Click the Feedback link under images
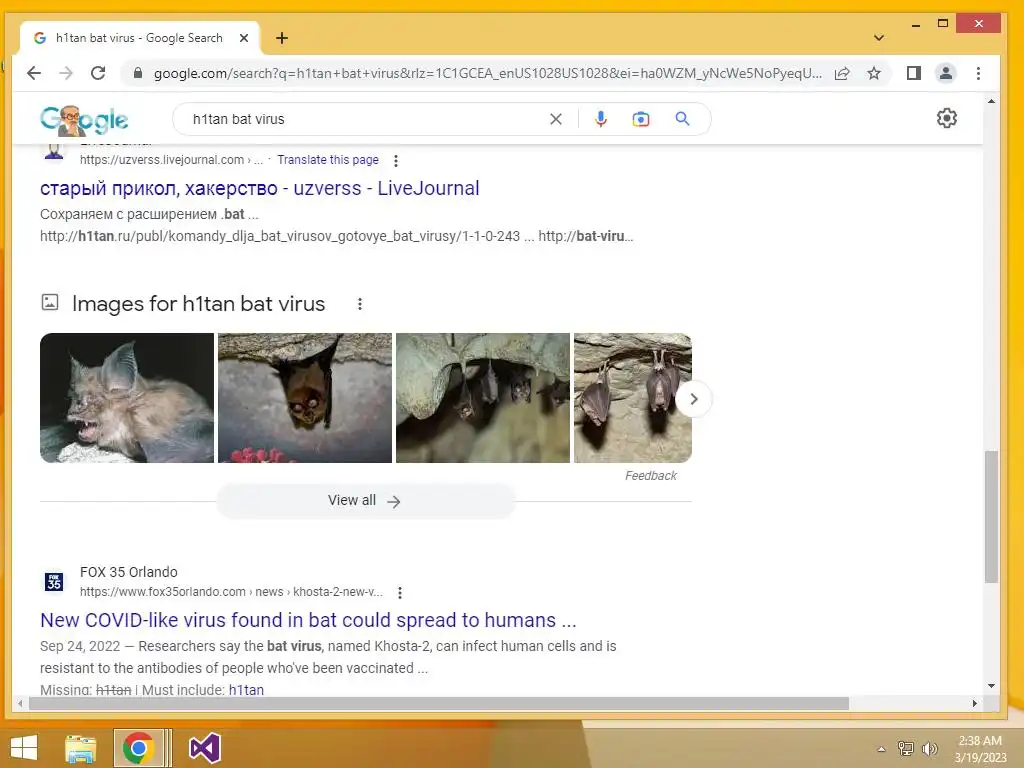The image size is (1024, 768). click(650, 475)
